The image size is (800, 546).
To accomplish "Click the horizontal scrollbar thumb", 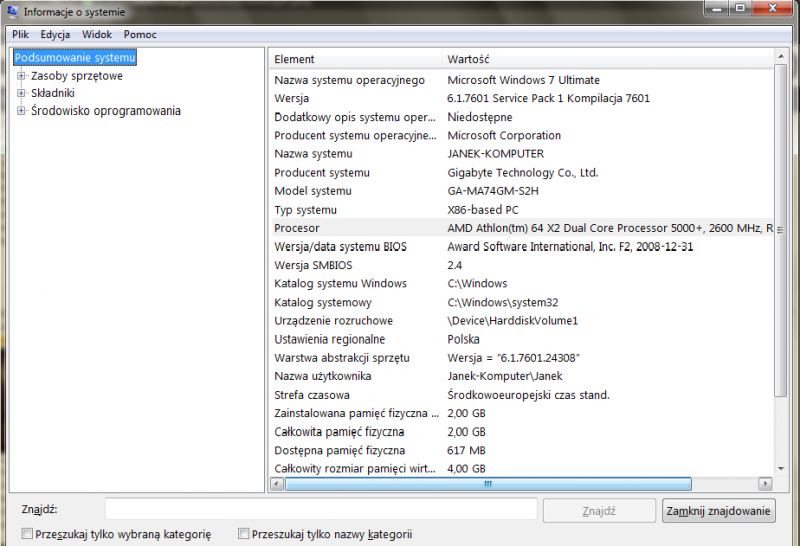I will (x=488, y=483).
